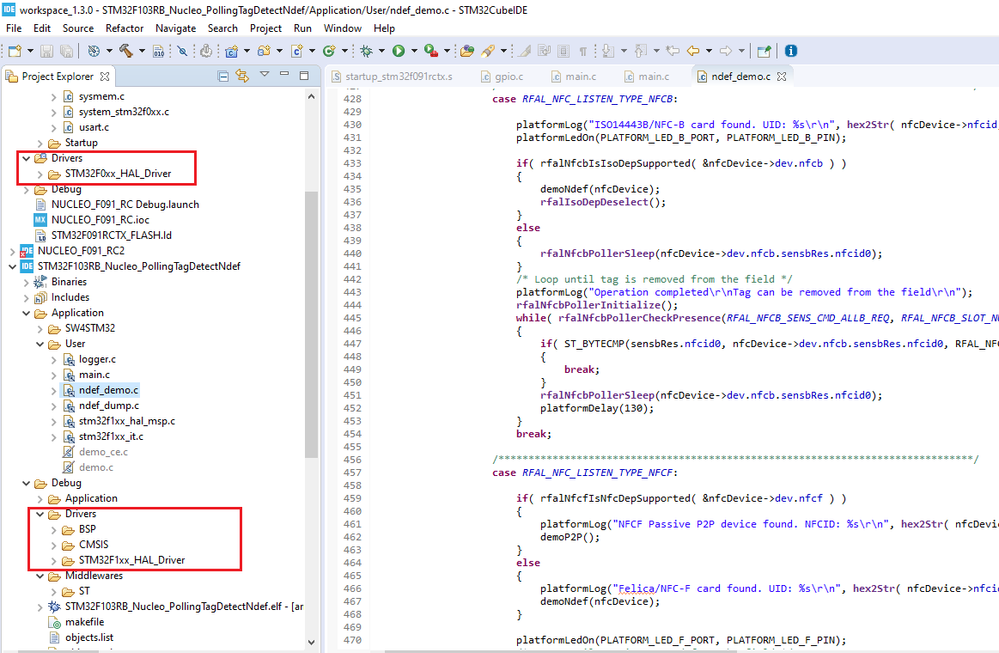The image size is (999, 653).
Task: Expand the SW4STM32 folder
Action: 40,329
